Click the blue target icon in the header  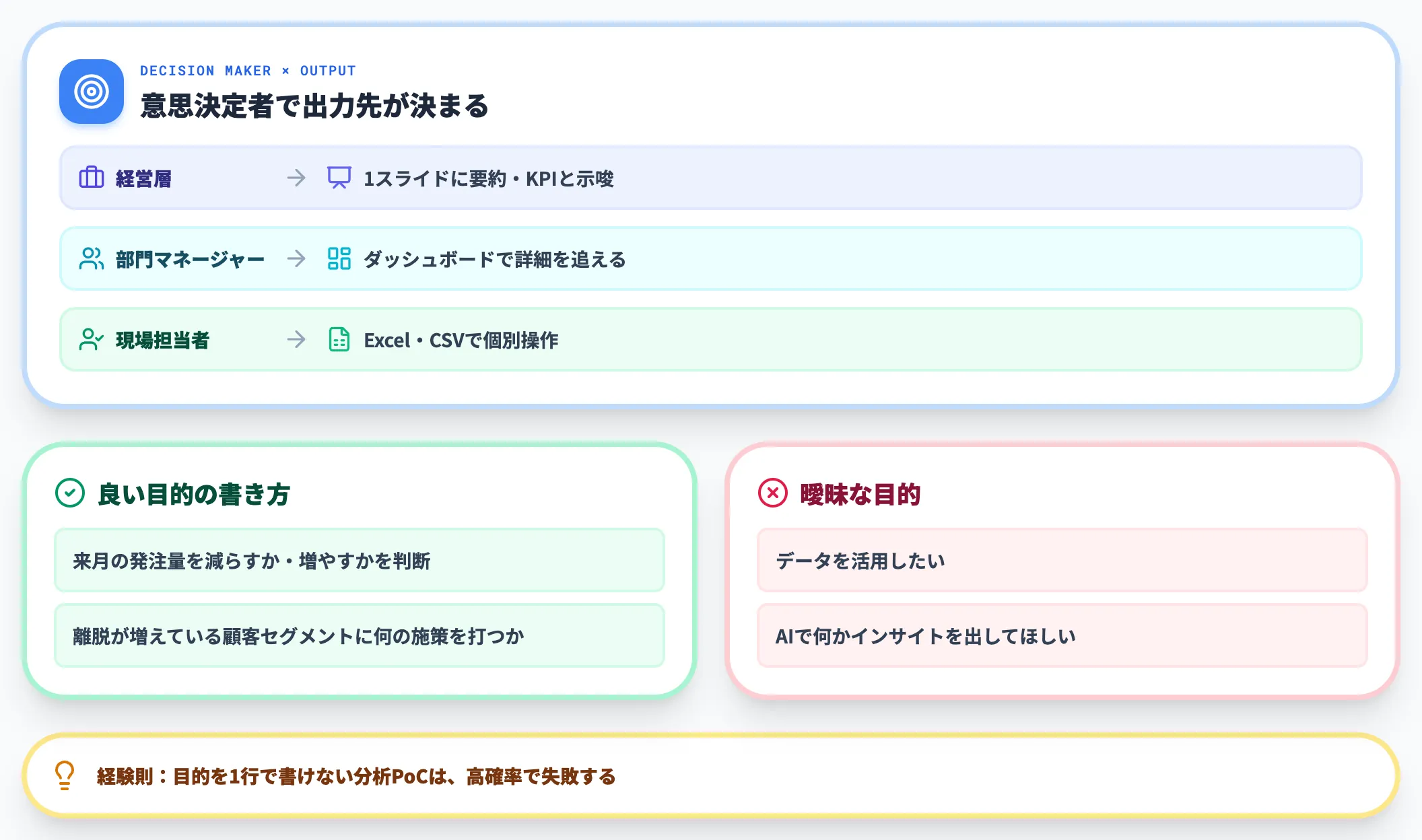[x=92, y=92]
